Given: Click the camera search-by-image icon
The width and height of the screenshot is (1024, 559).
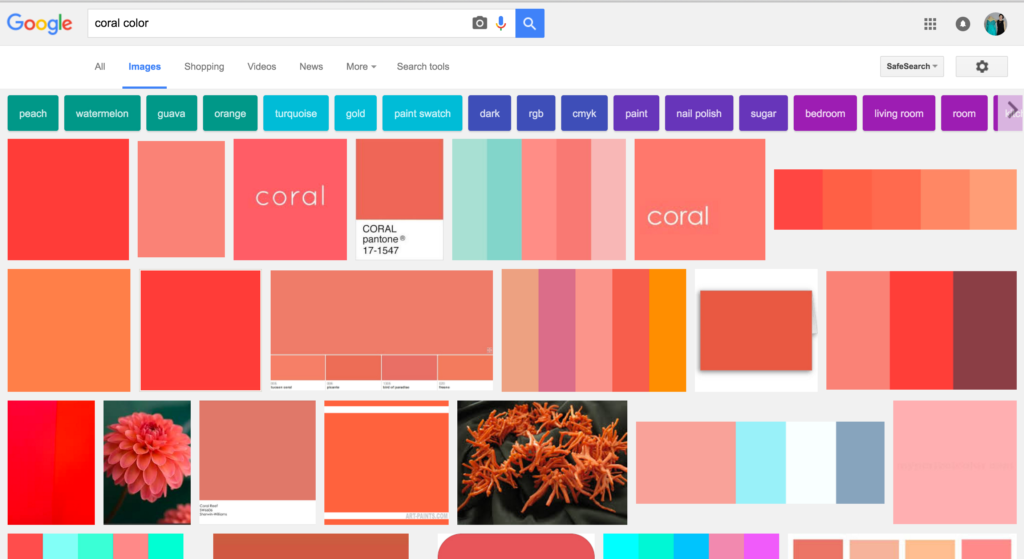Looking at the screenshot, I should (480, 23).
